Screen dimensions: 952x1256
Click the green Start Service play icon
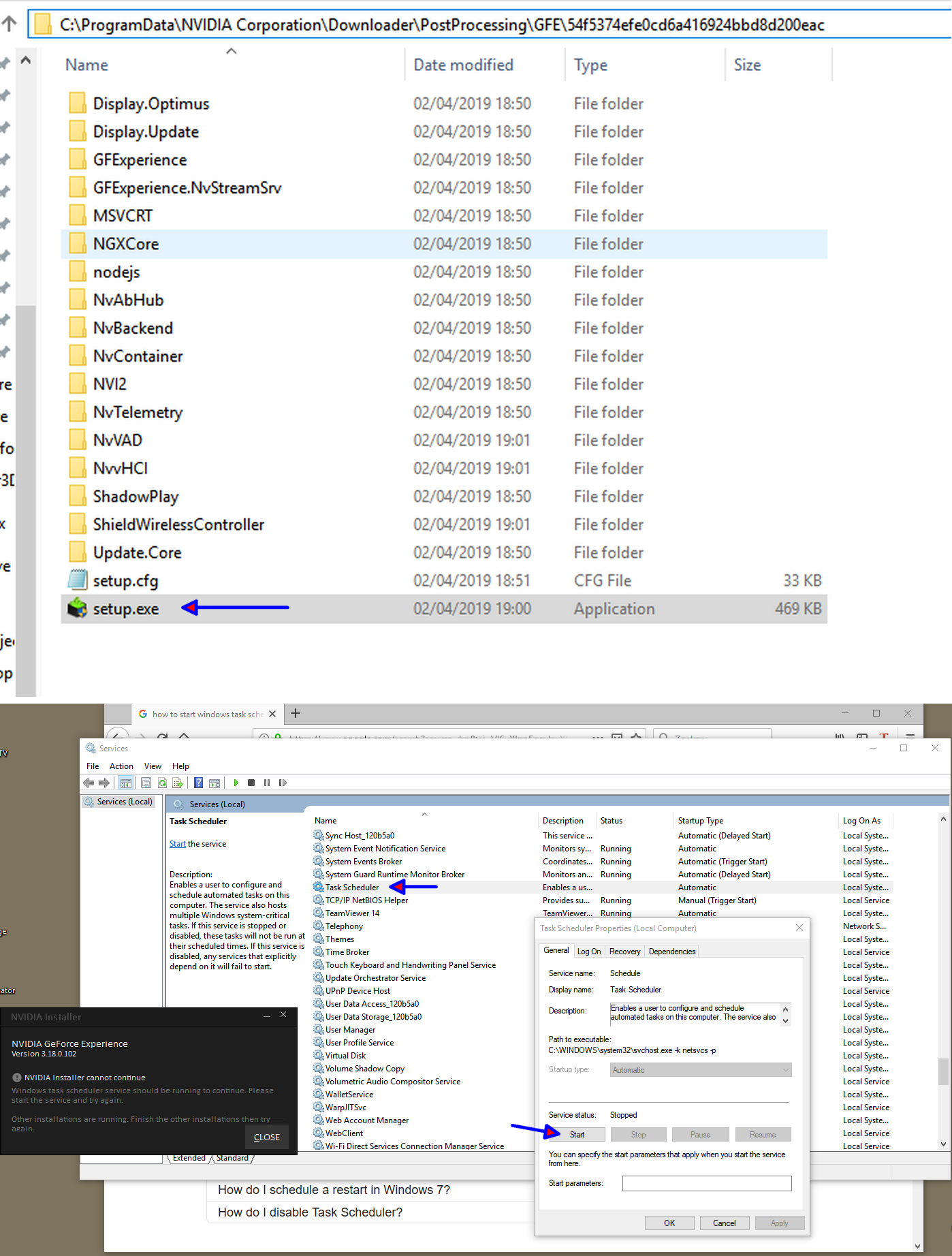[236, 783]
